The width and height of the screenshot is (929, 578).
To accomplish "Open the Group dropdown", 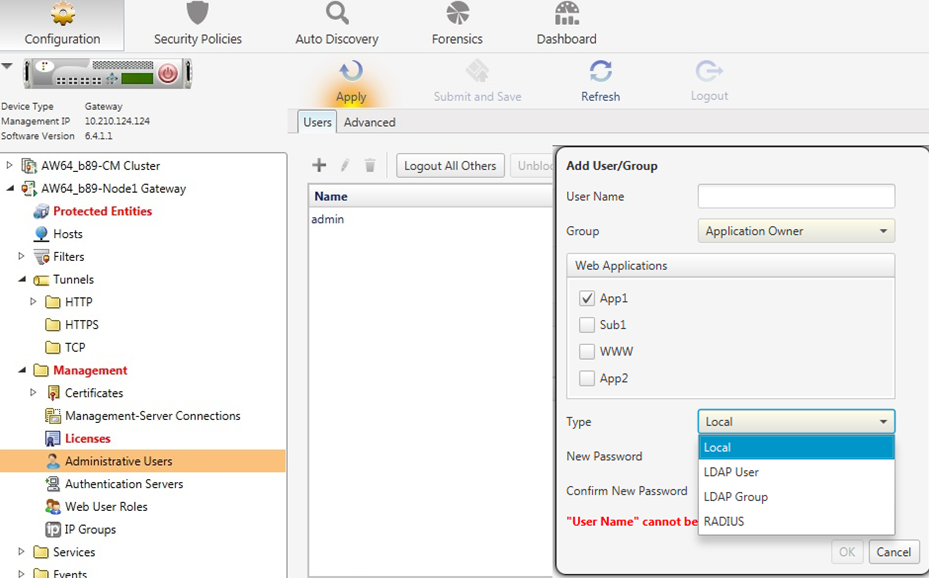I will (x=795, y=231).
